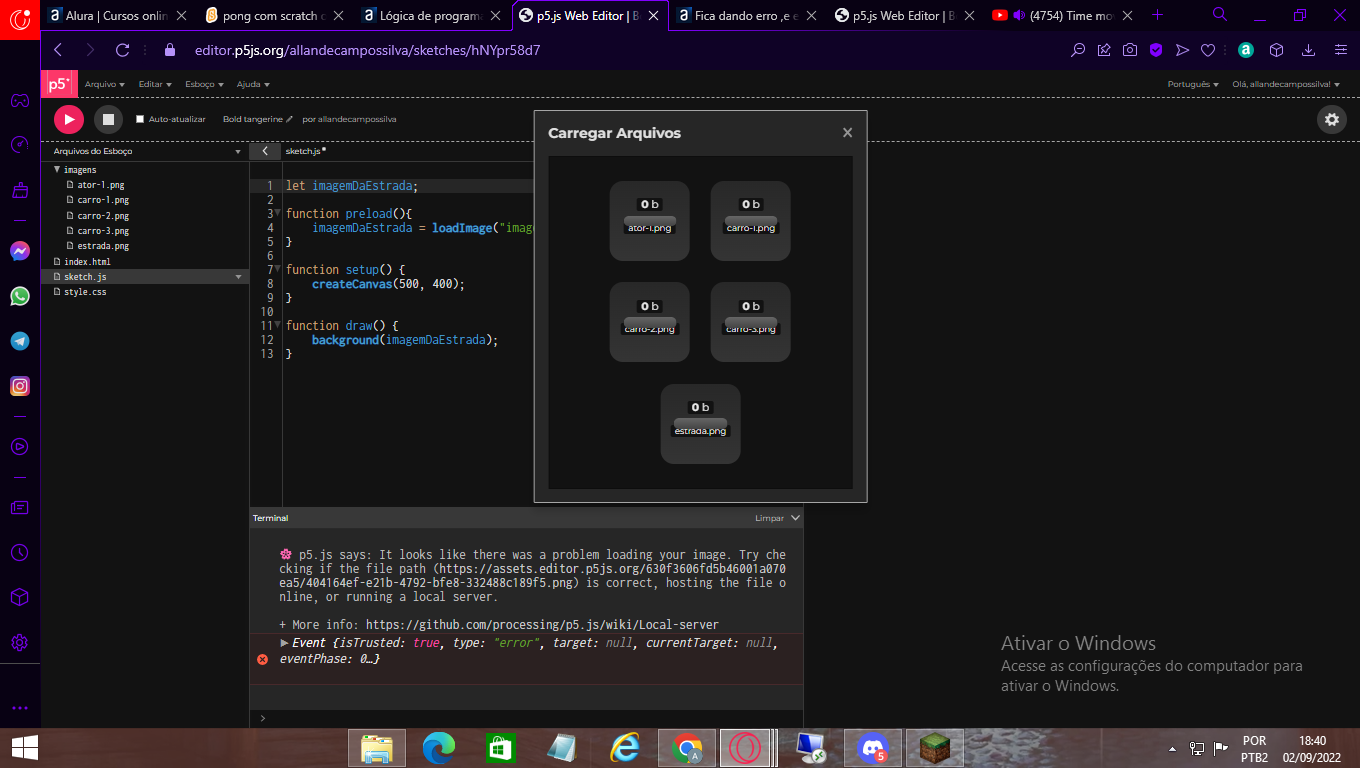
Task: Open File Explorer from taskbar
Action: [x=377, y=748]
